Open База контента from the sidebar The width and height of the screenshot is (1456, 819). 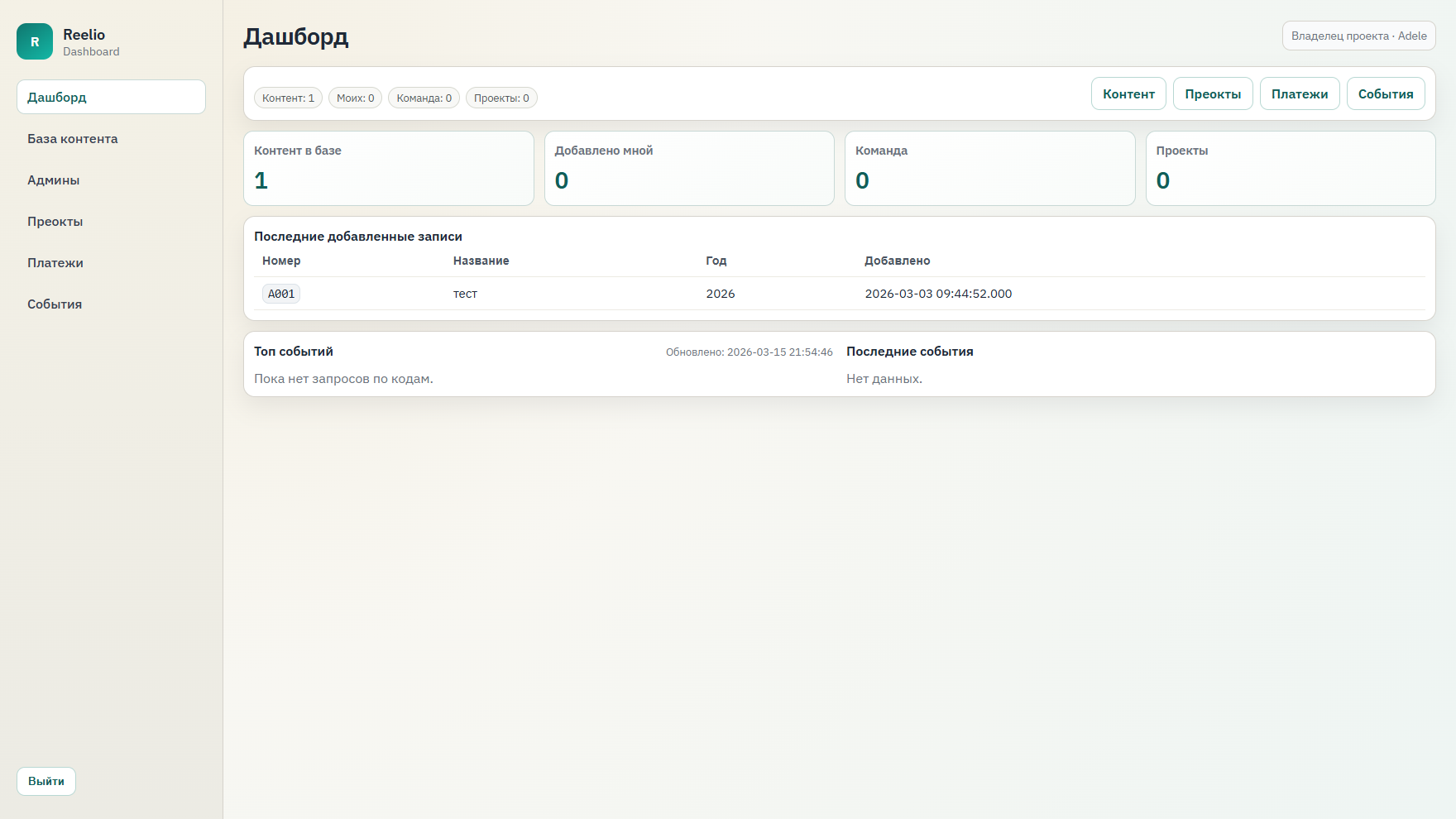[71, 138]
